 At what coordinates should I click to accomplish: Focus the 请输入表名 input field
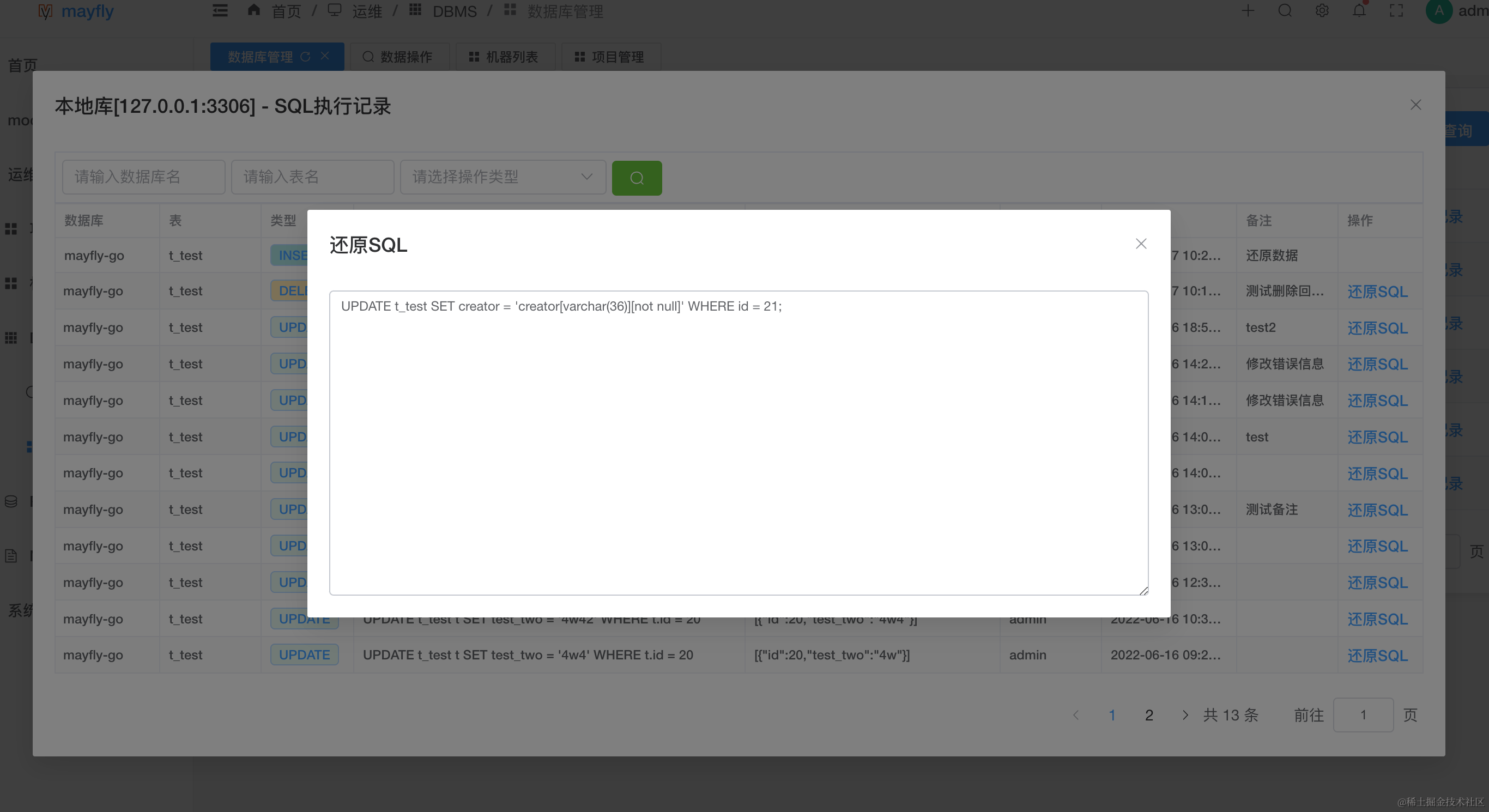[313, 177]
